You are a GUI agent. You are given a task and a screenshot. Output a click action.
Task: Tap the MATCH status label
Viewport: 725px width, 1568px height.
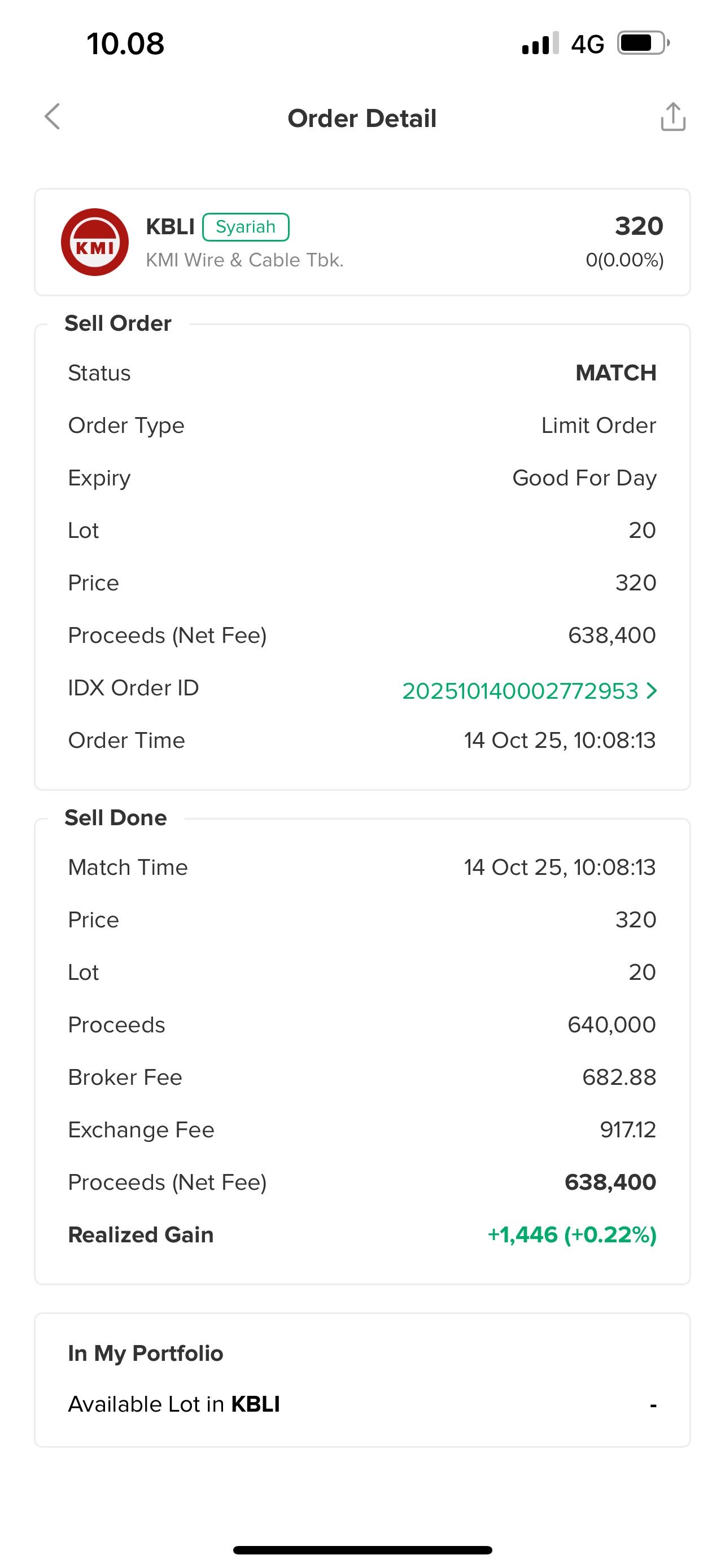tap(615, 373)
